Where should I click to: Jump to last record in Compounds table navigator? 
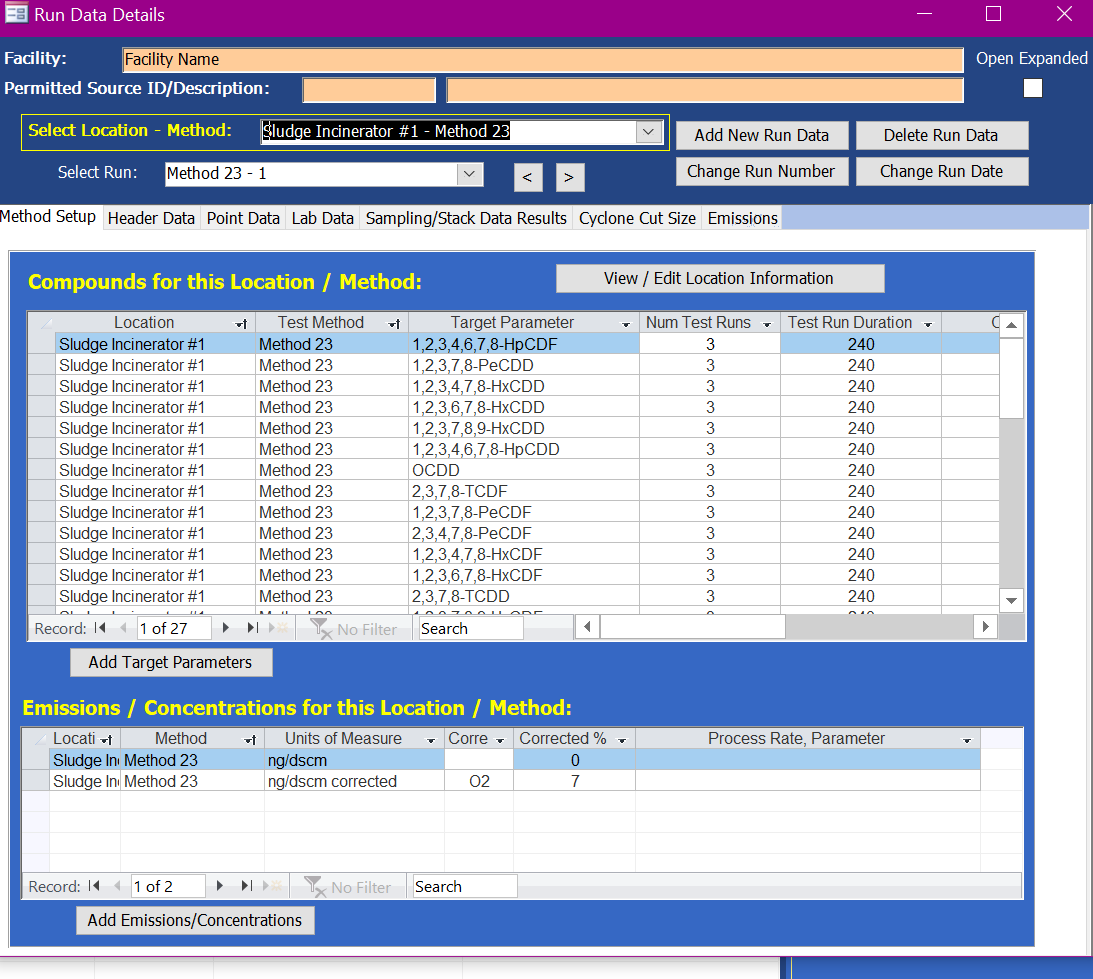252,628
